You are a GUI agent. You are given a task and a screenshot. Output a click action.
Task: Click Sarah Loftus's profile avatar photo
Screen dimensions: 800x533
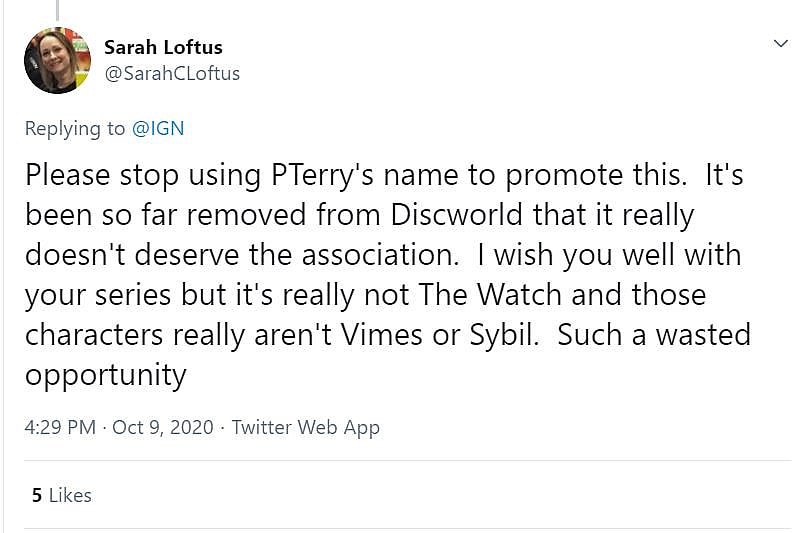[x=58, y=60]
